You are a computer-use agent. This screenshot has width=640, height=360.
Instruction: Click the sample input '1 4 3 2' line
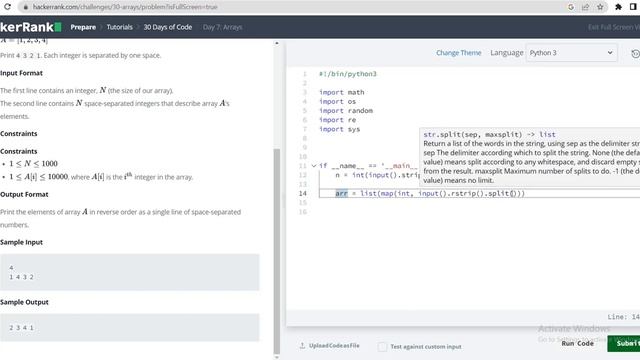tap(22, 277)
